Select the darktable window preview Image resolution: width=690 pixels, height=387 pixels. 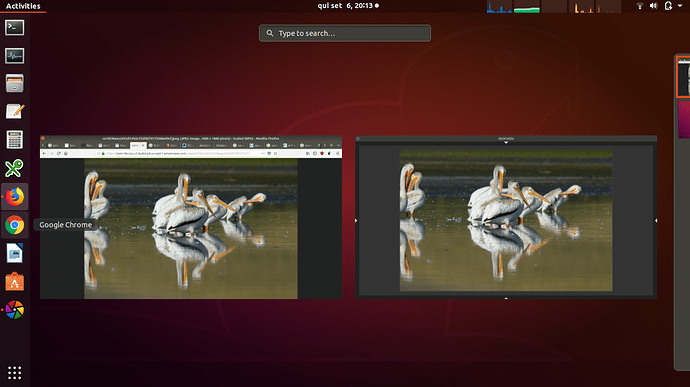(506, 217)
